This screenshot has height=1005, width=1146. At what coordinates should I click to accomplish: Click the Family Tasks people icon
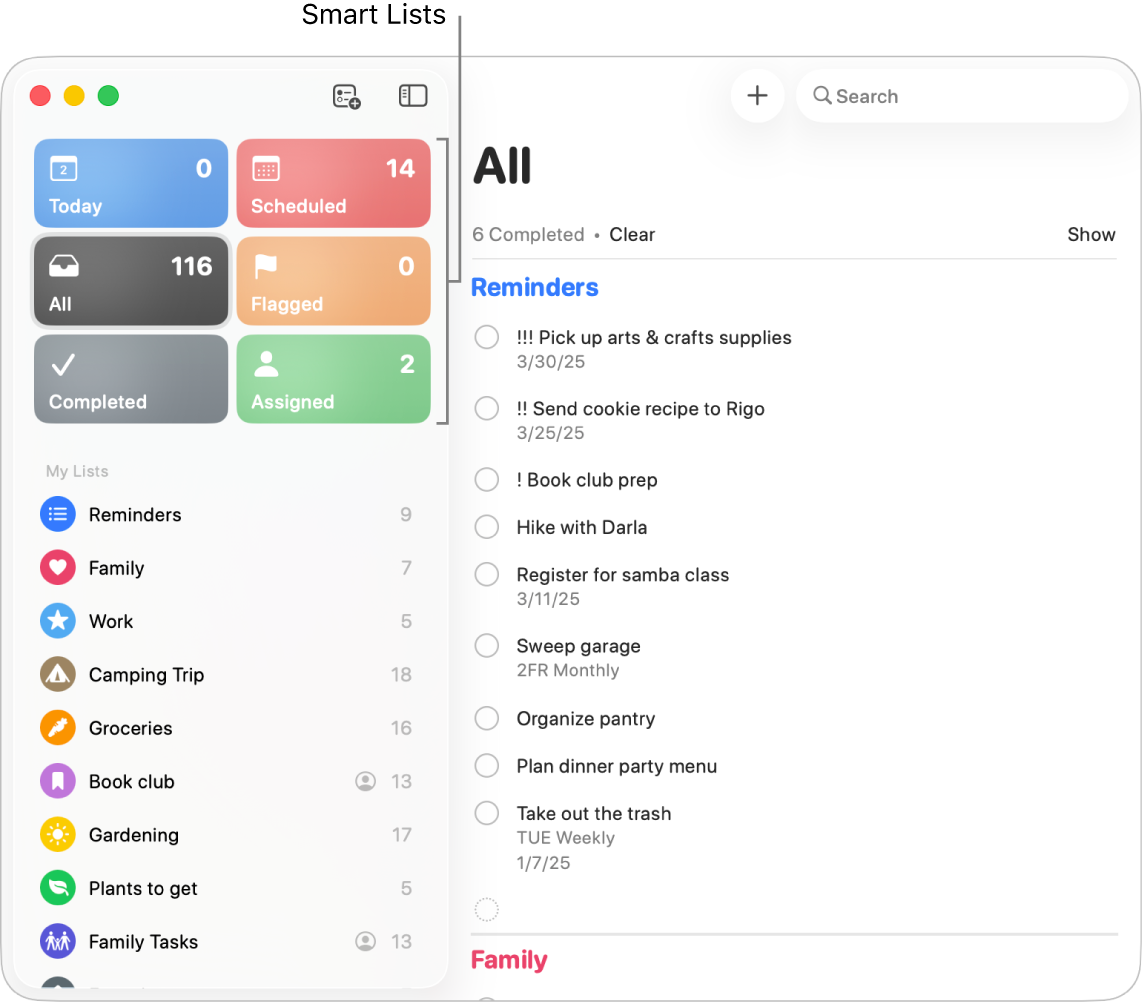click(57, 941)
